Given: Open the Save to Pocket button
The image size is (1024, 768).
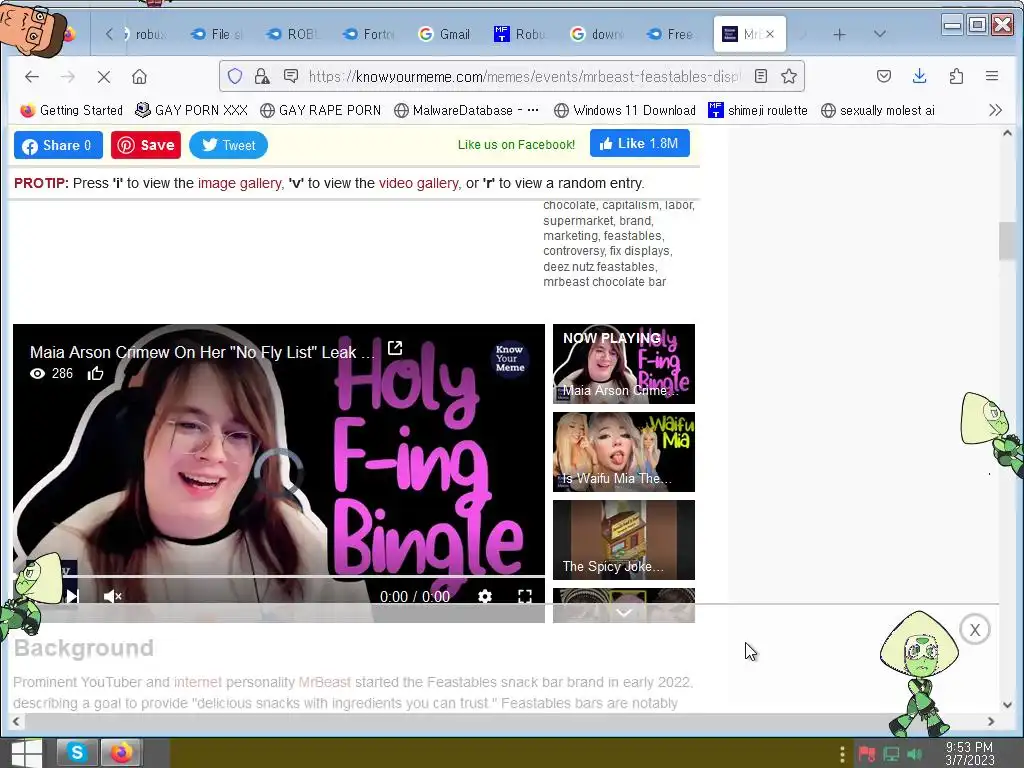Looking at the screenshot, I should [x=884, y=76].
